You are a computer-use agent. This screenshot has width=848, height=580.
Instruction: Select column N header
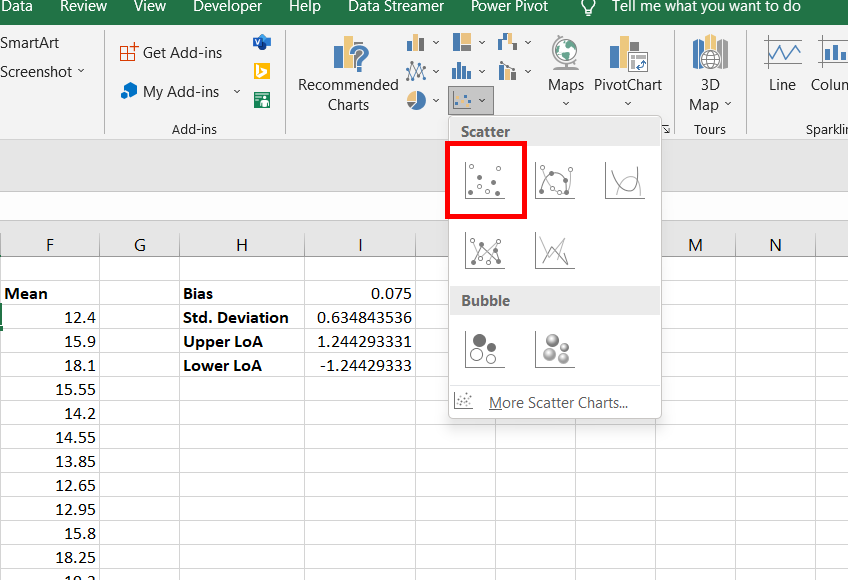click(x=775, y=245)
